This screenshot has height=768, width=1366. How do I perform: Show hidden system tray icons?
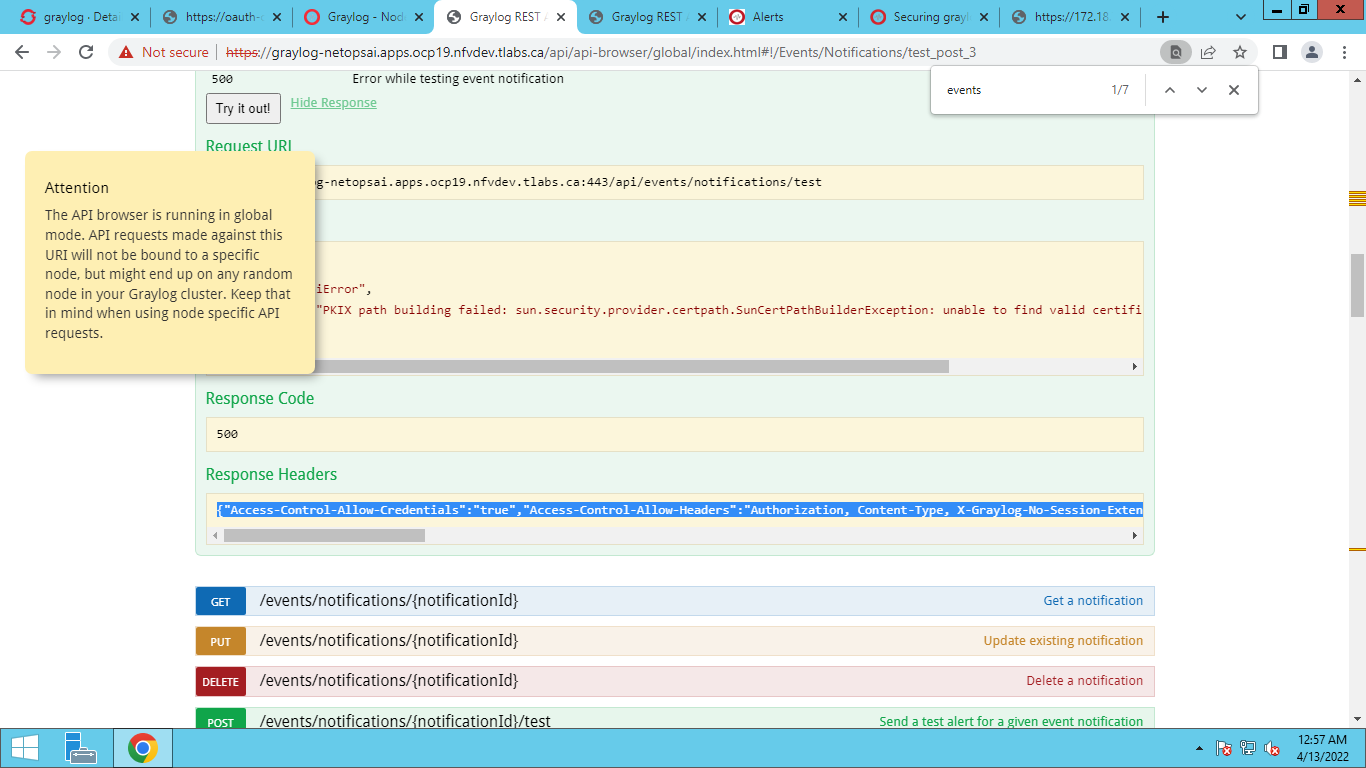(1199, 748)
